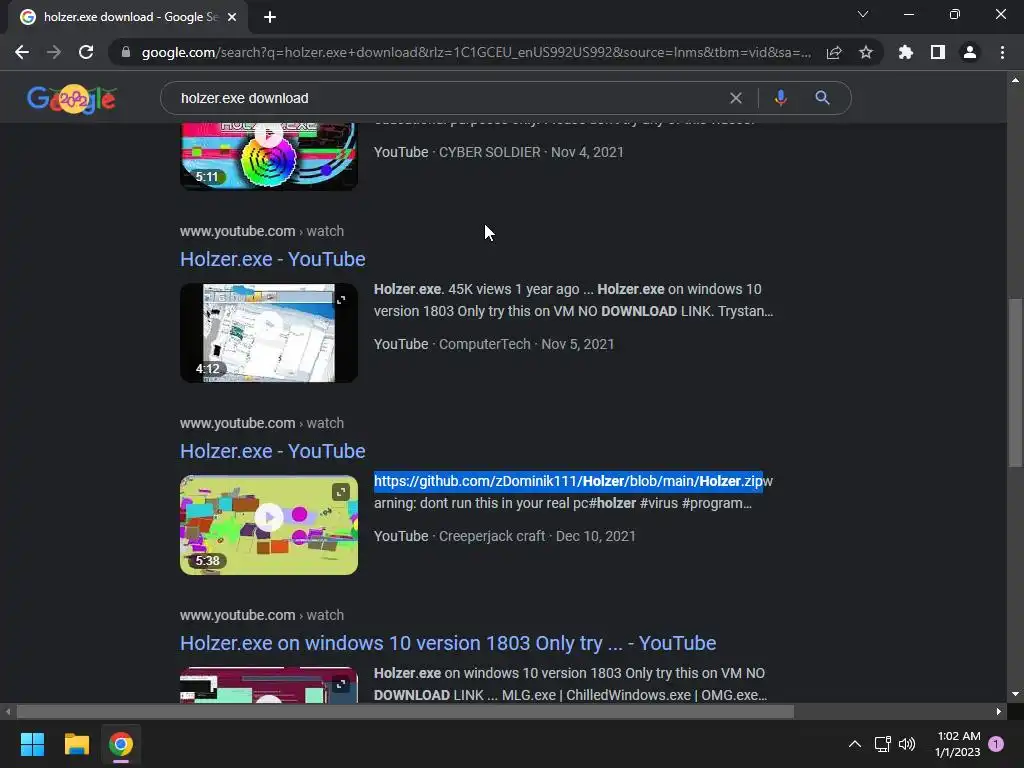This screenshot has height=768, width=1024.
Task: Open the notification badge in taskbar
Action: coord(996,744)
